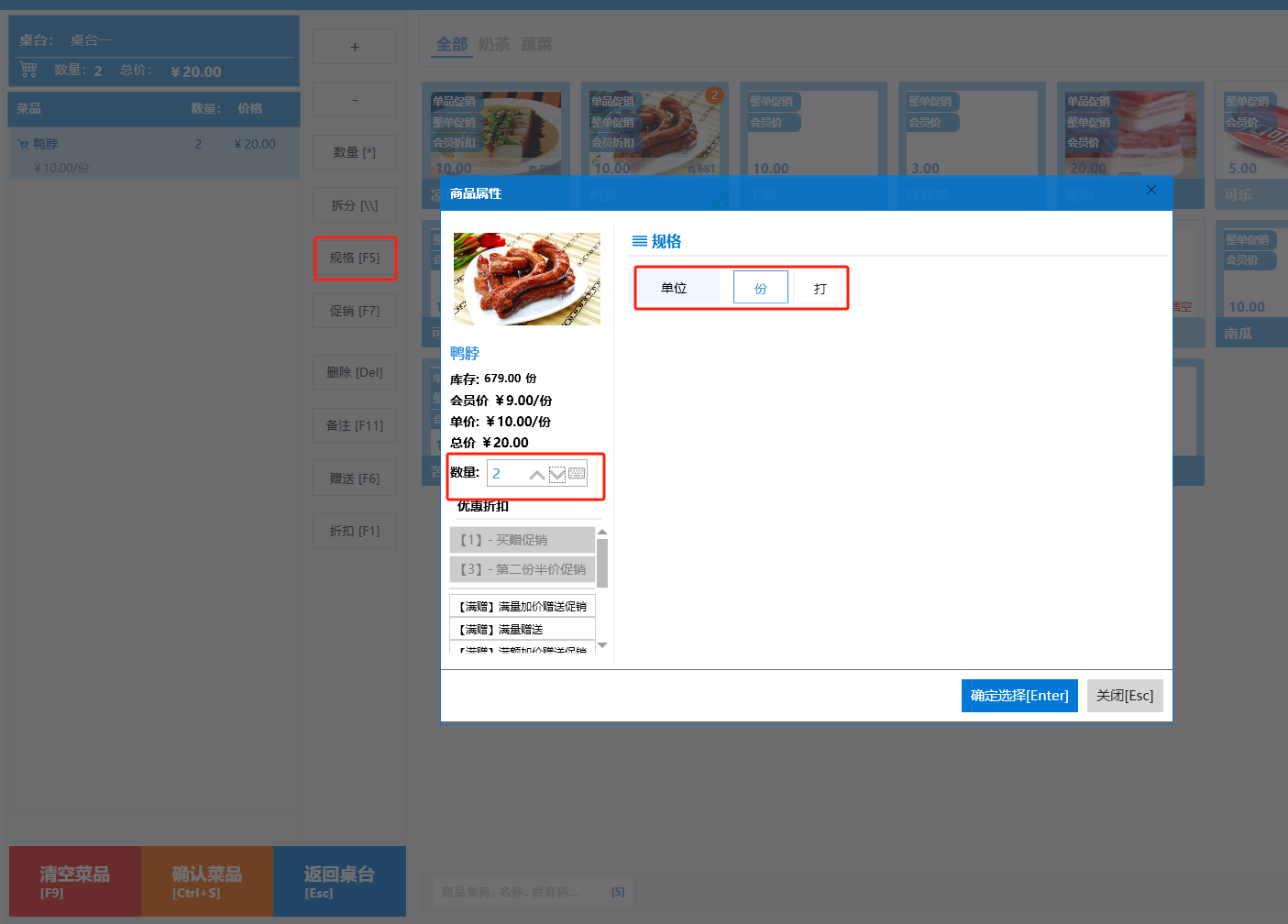The width and height of the screenshot is (1288, 924).
Task: Choose the 【满赠】满量赠送 promotion
Action: (522, 629)
